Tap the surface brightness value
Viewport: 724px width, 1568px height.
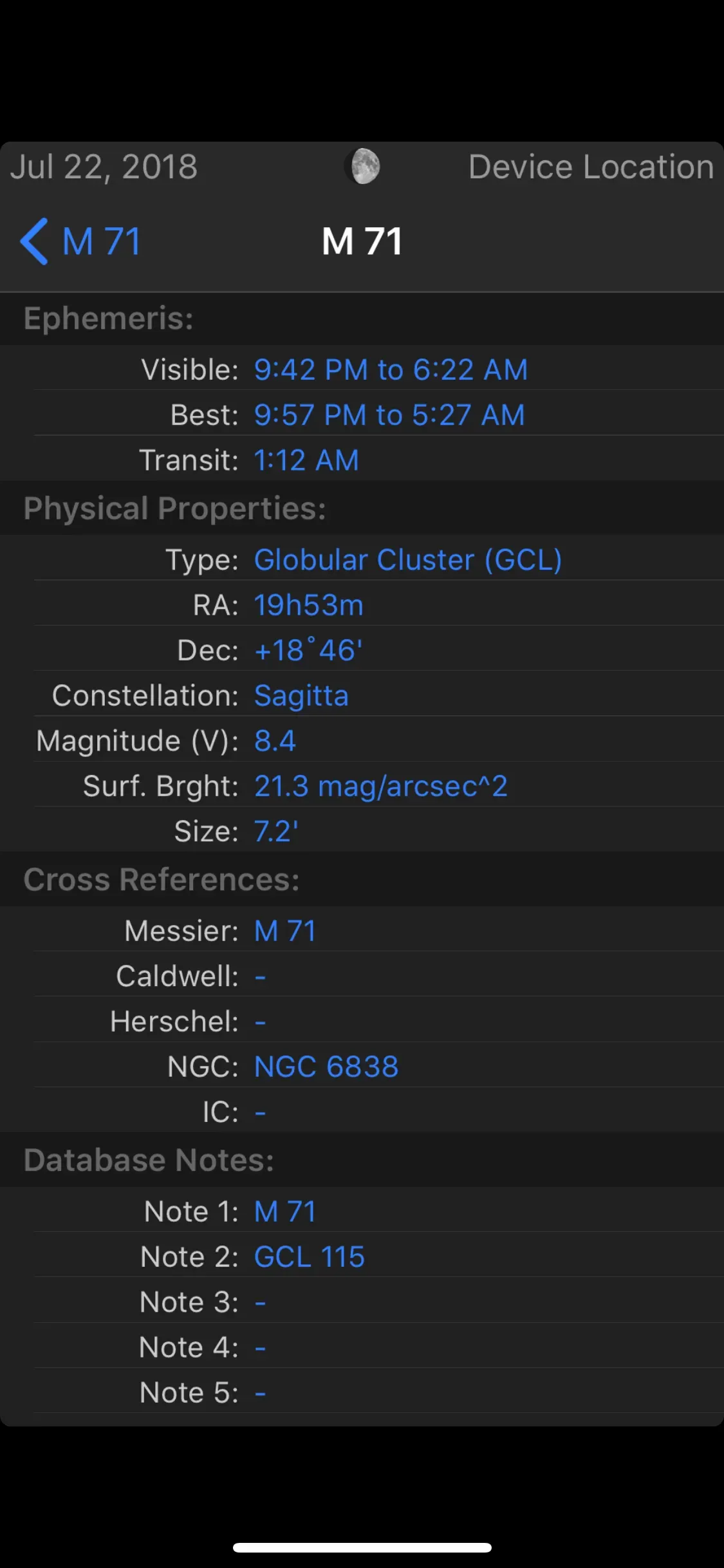coord(381,786)
